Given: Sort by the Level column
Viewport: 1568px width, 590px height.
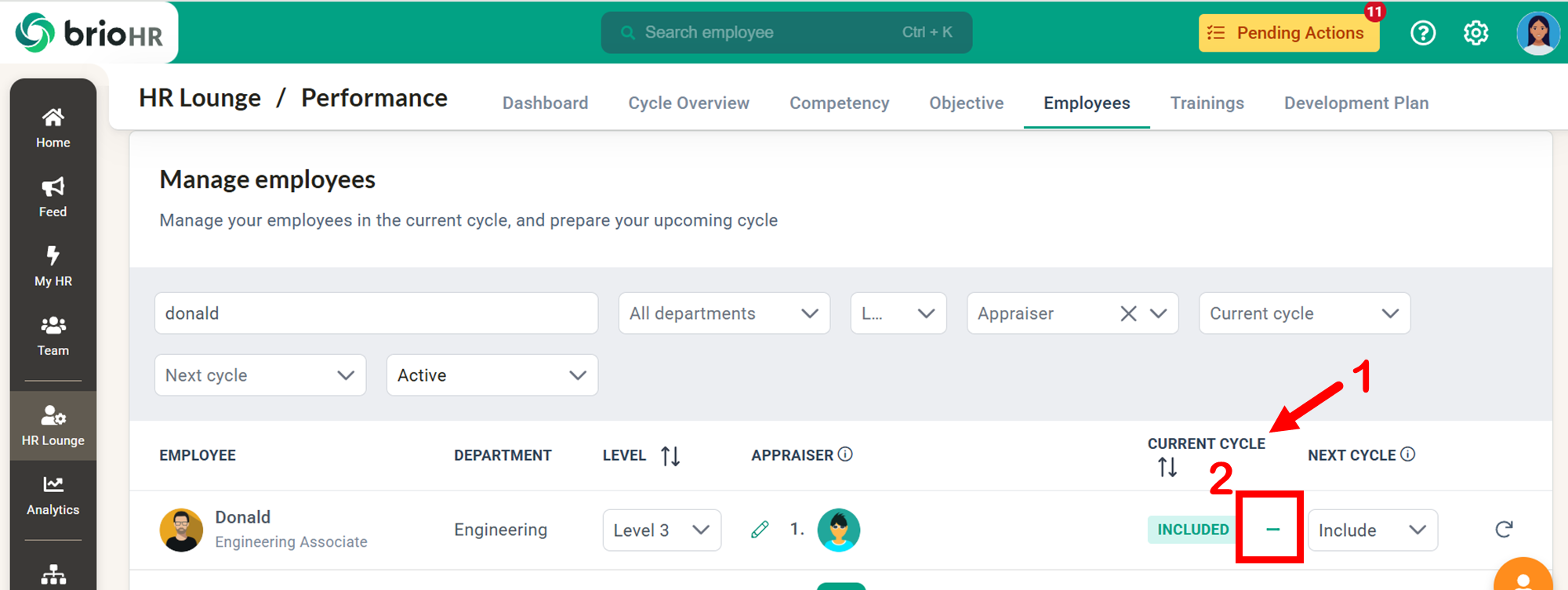Looking at the screenshot, I should click(x=670, y=456).
